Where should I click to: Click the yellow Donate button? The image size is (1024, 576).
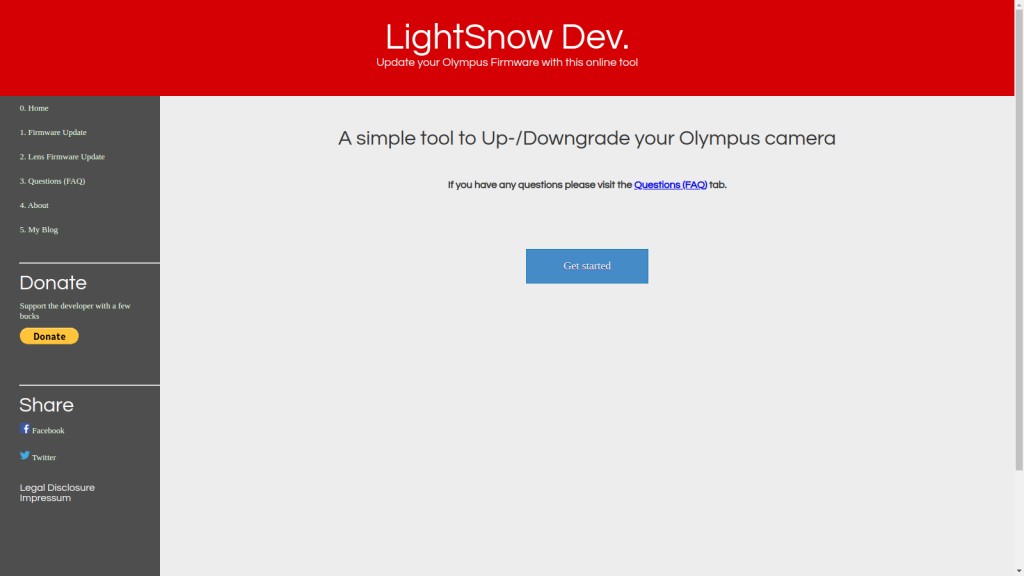49,336
